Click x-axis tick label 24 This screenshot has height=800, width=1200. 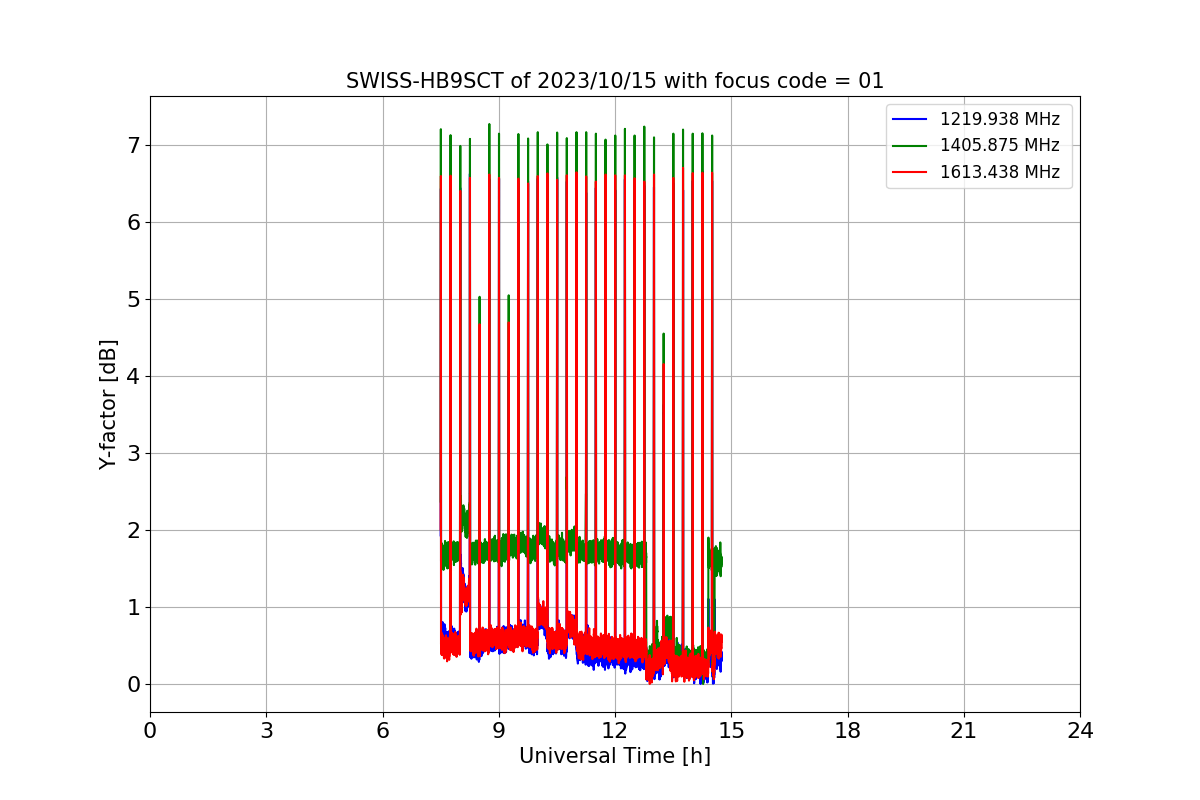click(1080, 731)
